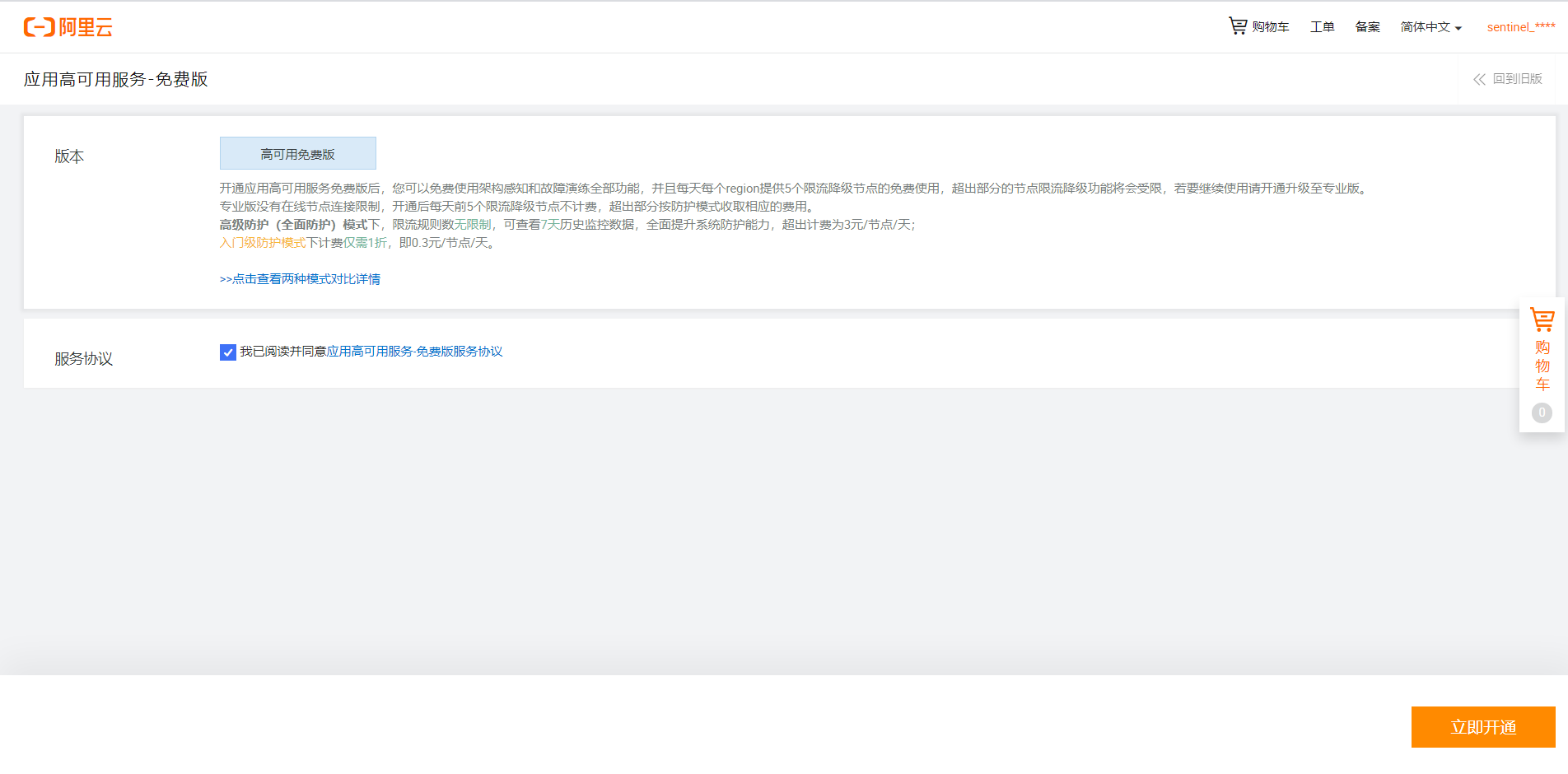This screenshot has height=774, width=1568.
Task: Click the cart count badge showing 0
Action: (x=1542, y=413)
